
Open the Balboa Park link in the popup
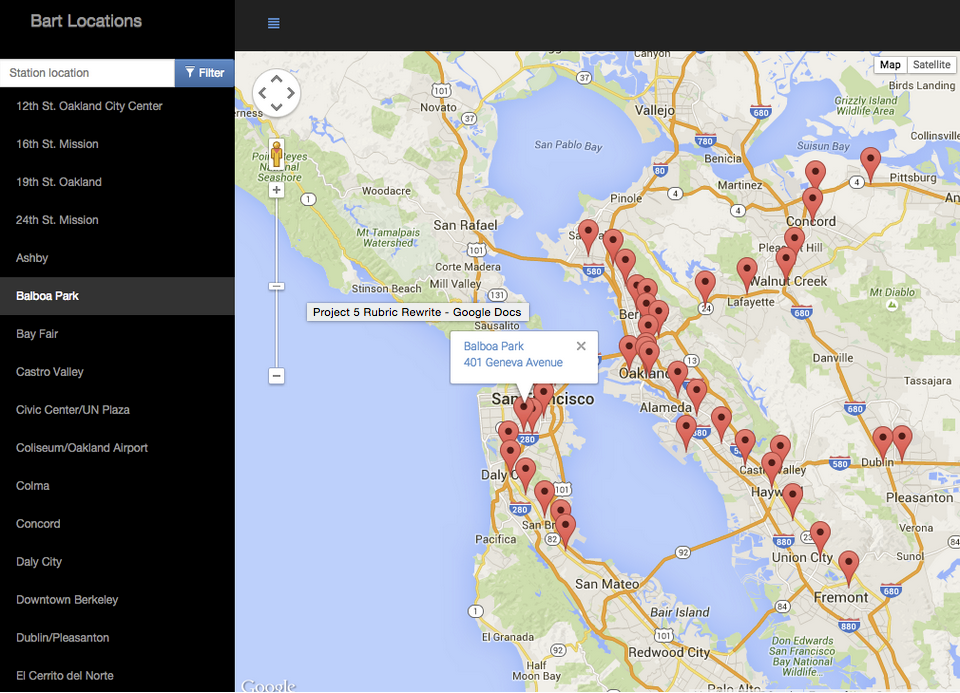493,346
